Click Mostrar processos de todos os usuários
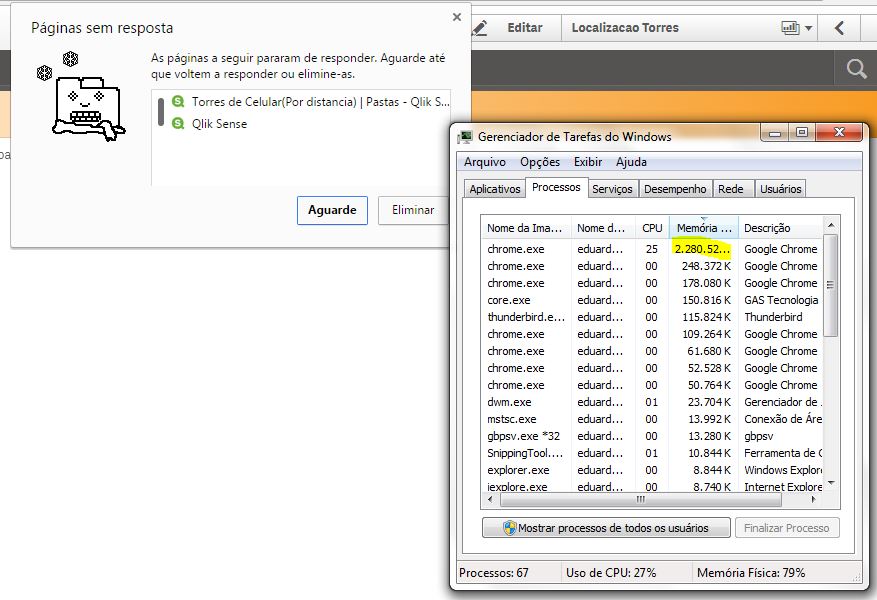Screen dimensions: 877x600 [x=606, y=528]
